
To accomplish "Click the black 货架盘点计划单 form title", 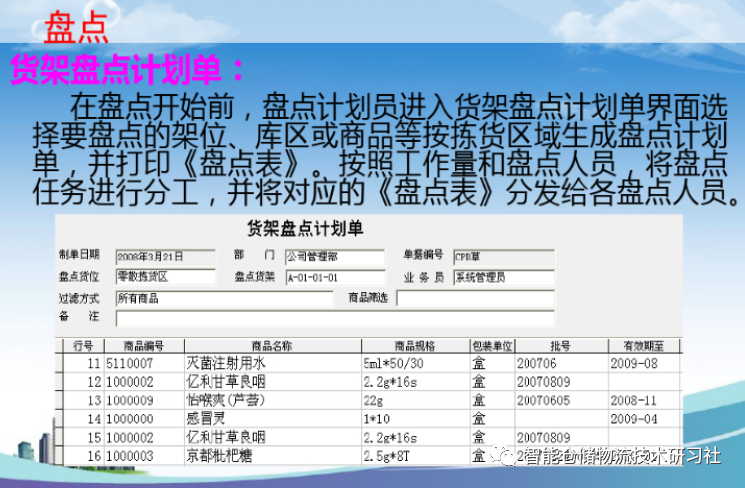I will click(x=305, y=229).
